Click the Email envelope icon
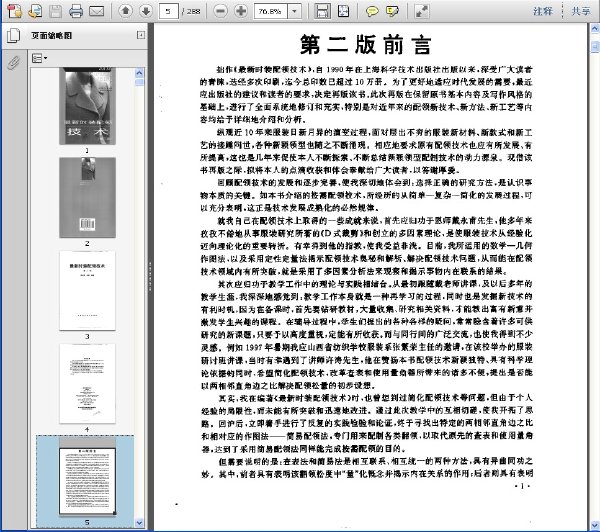600x532 pixels. [96, 11]
